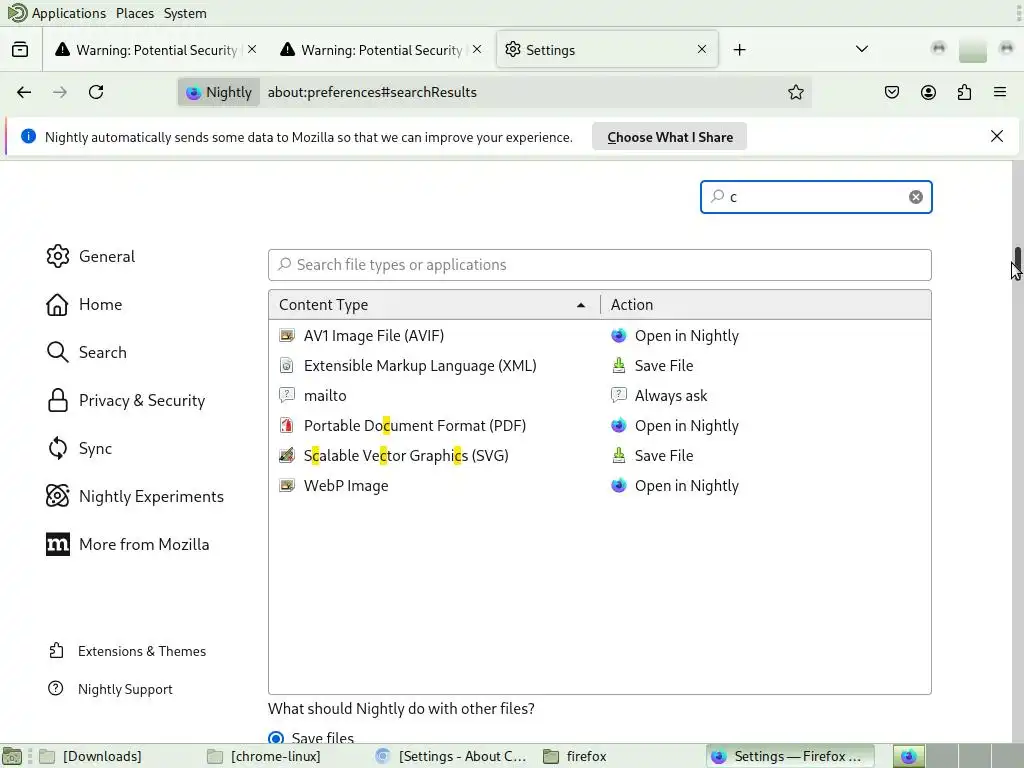Sort by Content Type column header
The image size is (1024, 768).
pyautogui.click(x=434, y=304)
